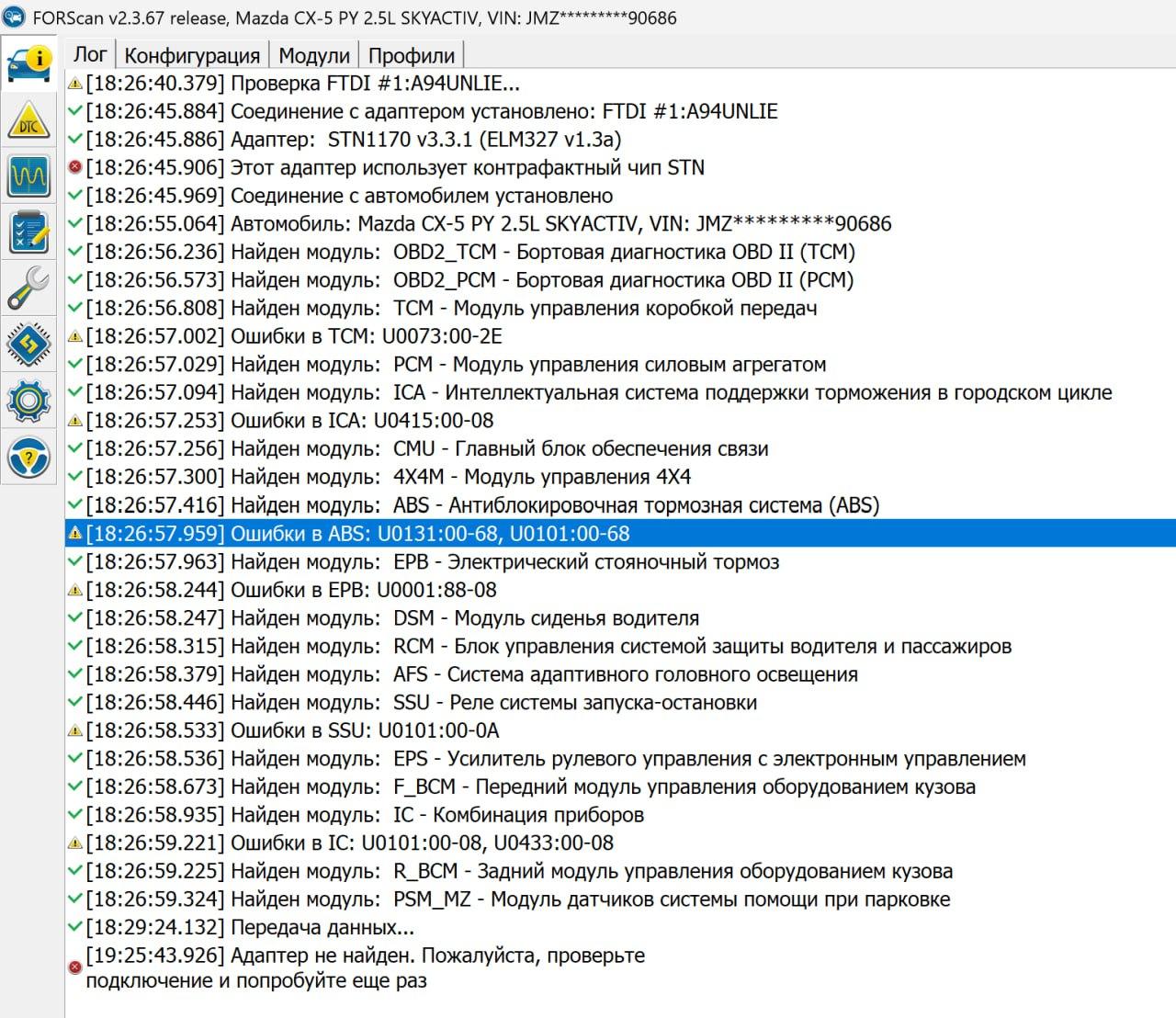Switch to the Лог tab
Viewport: 1176px width, 1018px height.
coord(90,55)
